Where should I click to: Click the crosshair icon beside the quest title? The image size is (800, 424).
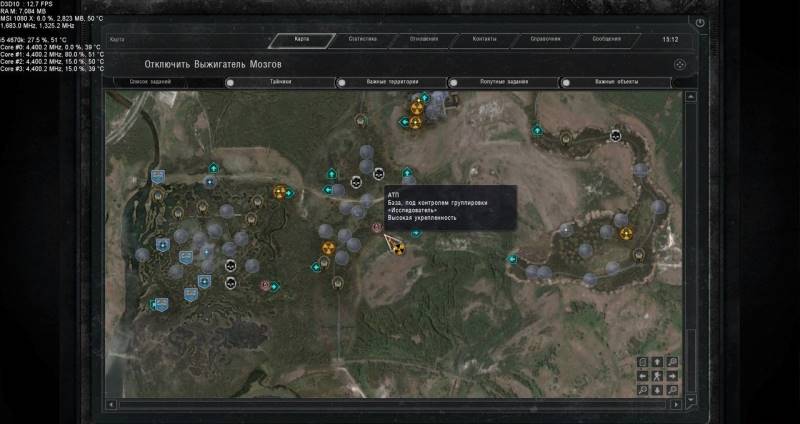coord(678,63)
